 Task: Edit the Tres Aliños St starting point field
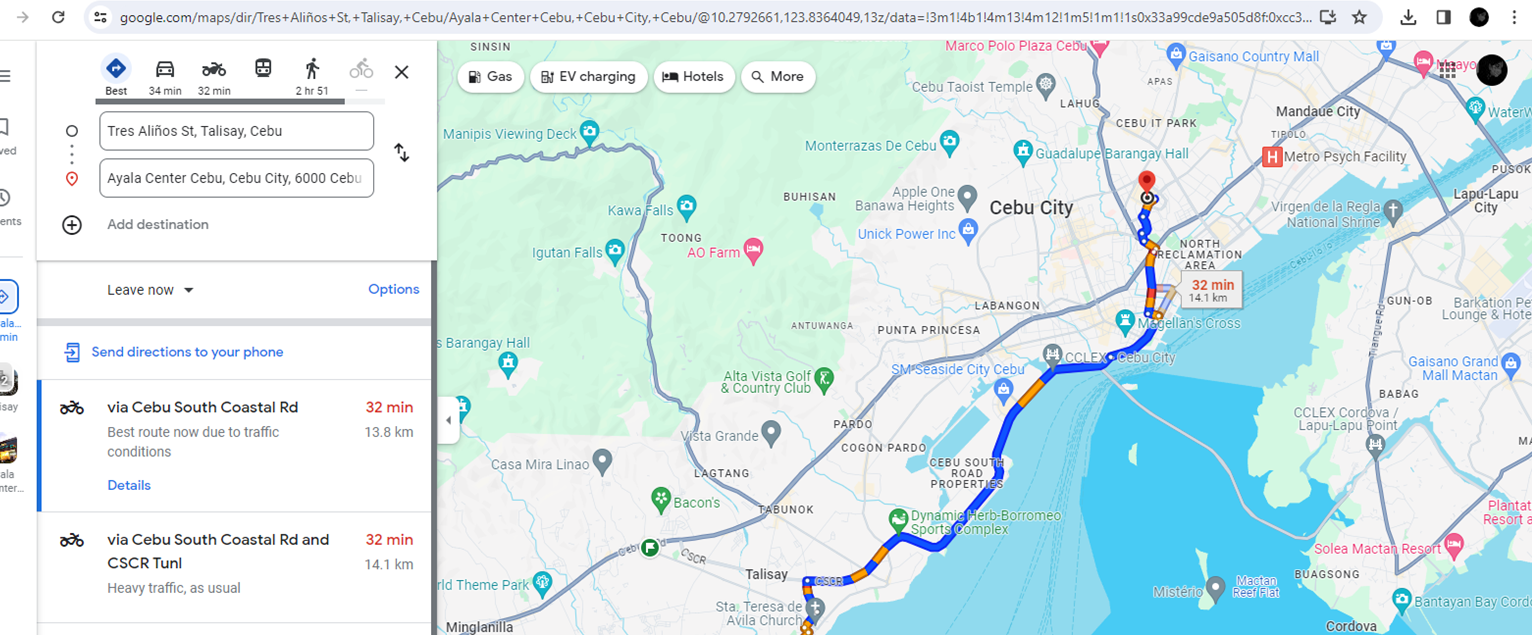pyautogui.click(x=236, y=131)
